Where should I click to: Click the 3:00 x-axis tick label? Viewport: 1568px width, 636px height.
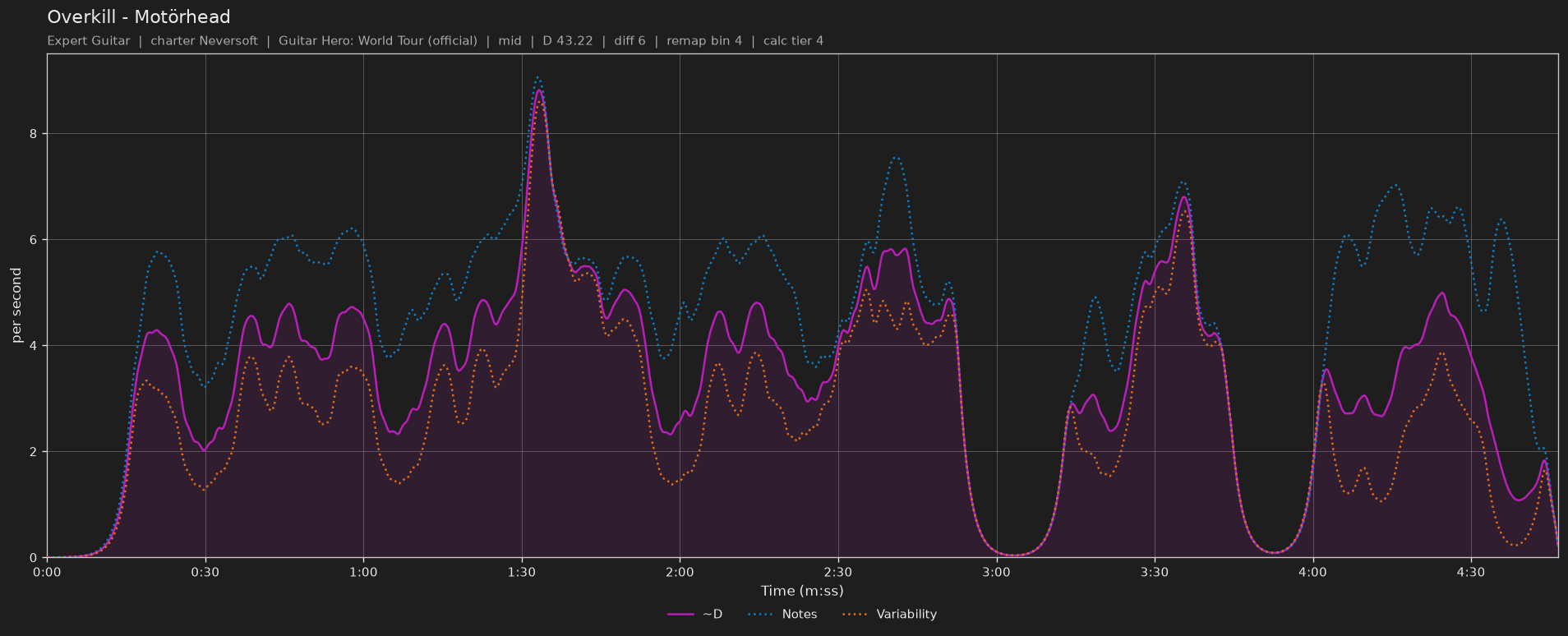coord(996,572)
